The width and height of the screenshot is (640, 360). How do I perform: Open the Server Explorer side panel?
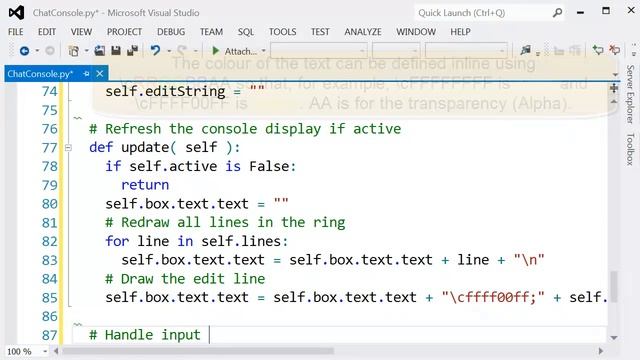[630, 94]
